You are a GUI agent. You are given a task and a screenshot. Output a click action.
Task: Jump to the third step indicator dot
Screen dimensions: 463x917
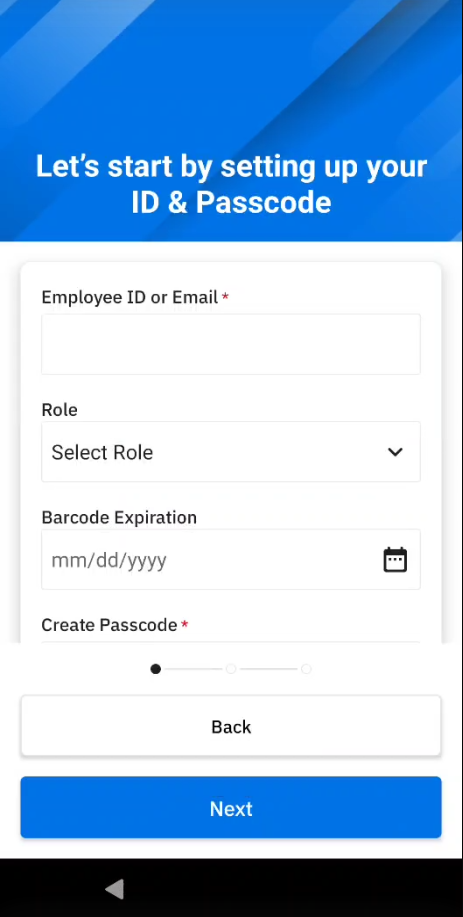point(306,668)
